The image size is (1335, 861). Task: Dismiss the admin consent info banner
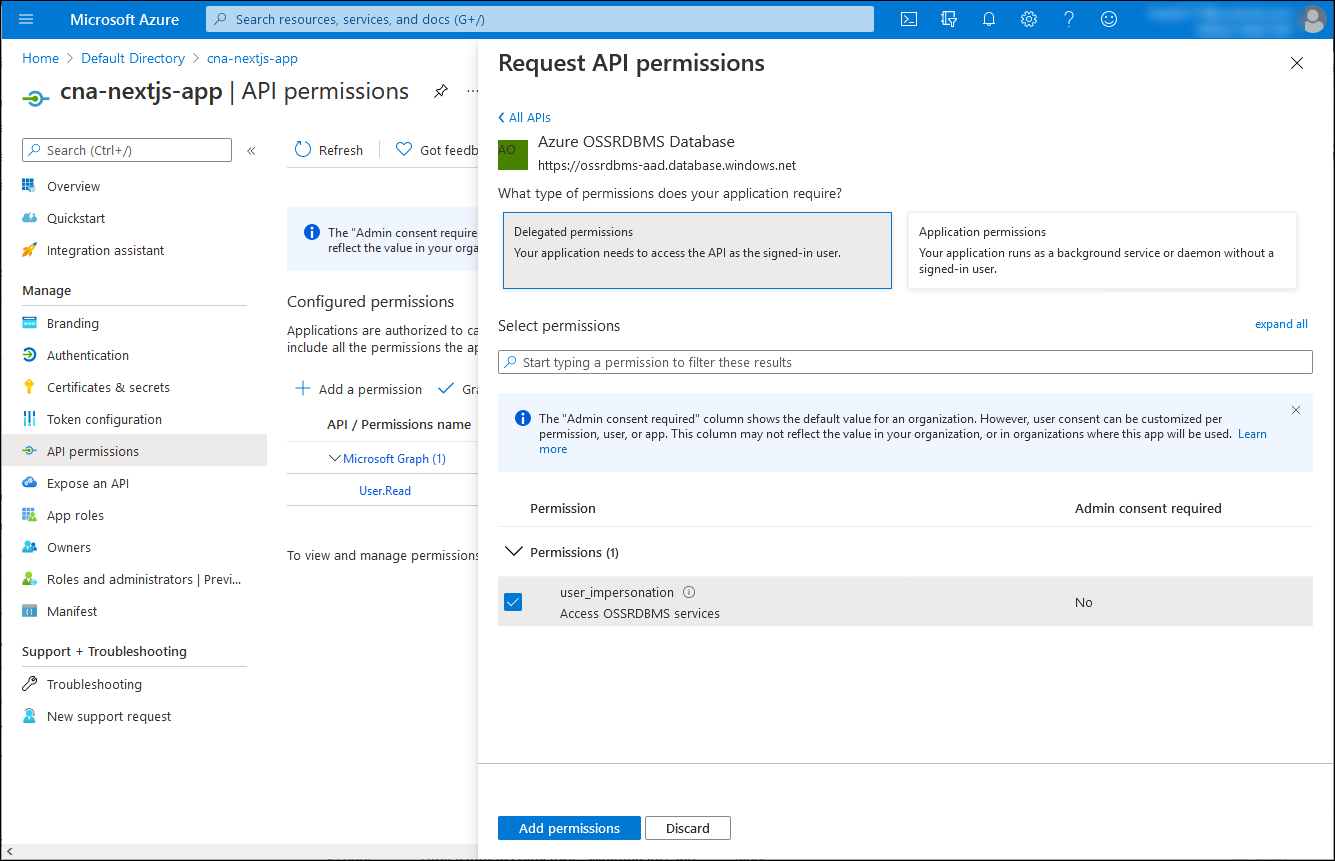(1296, 410)
